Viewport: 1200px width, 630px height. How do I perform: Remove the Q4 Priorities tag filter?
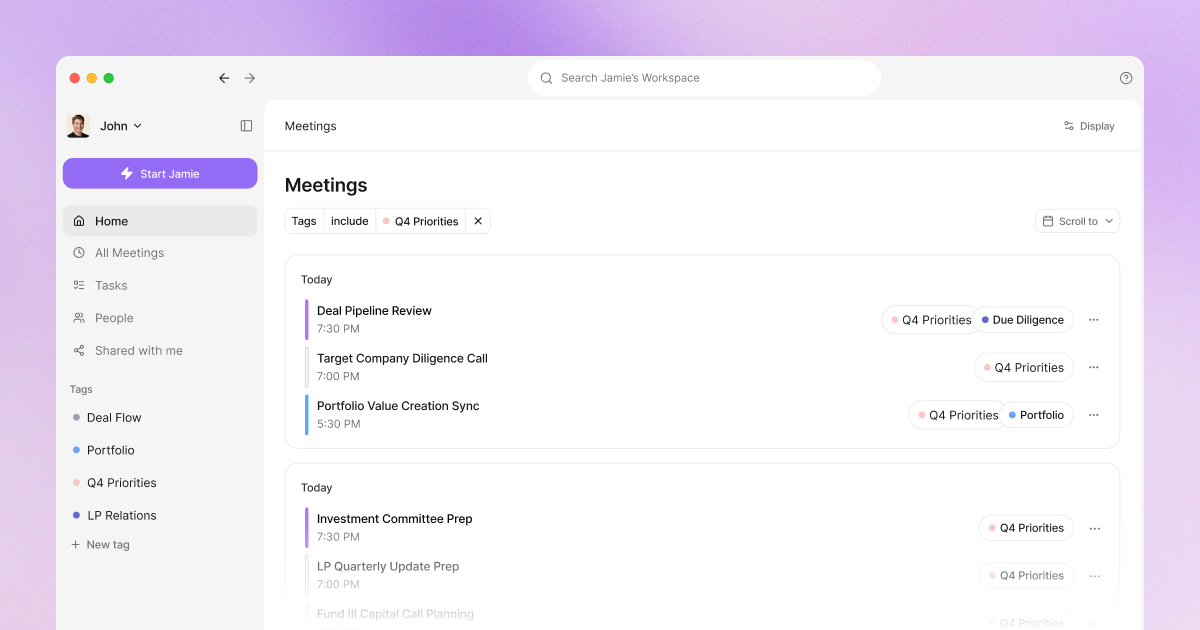pyautogui.click(x=478, y=221)
